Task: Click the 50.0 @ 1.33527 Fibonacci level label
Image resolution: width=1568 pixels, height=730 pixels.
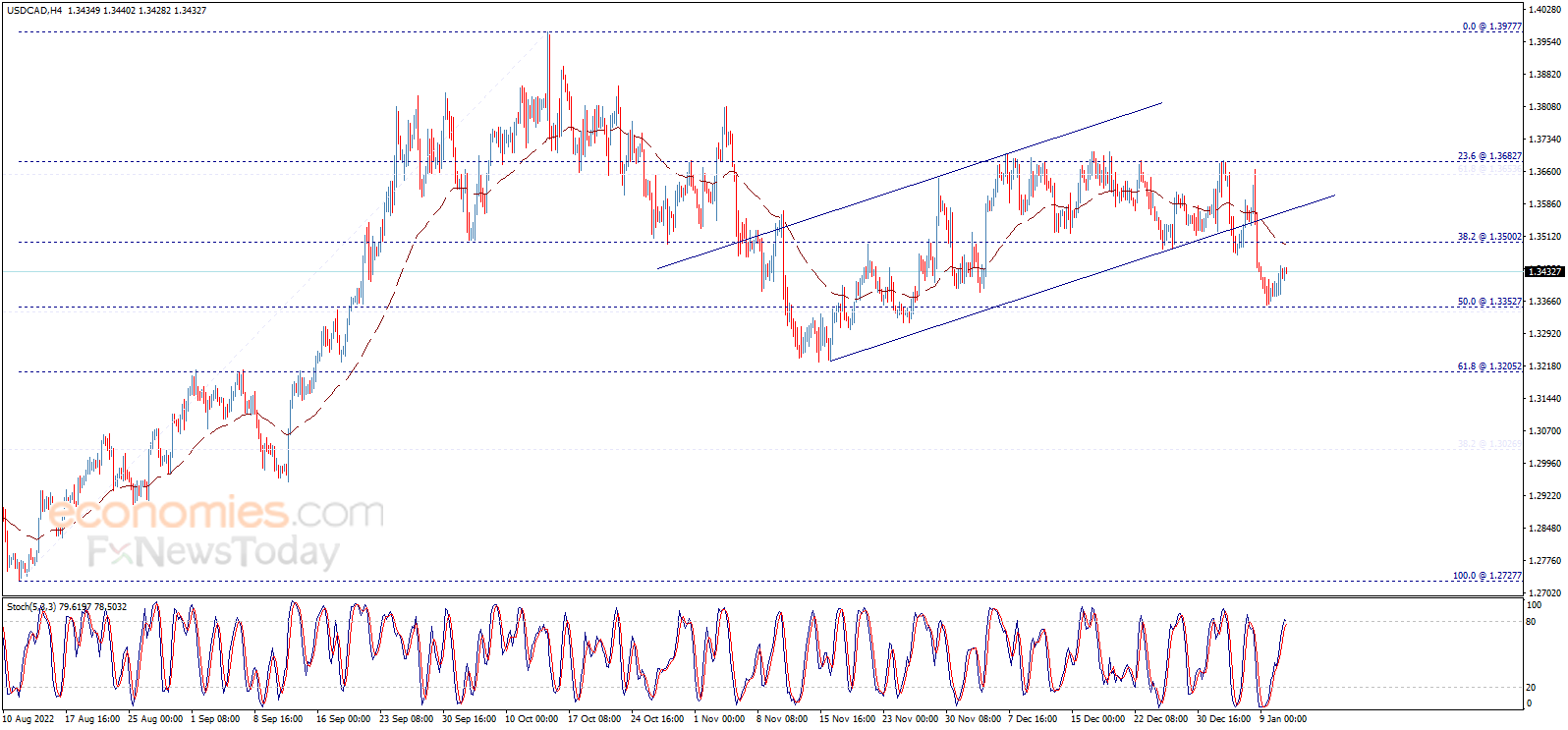Action: (x=1489, y=302)
